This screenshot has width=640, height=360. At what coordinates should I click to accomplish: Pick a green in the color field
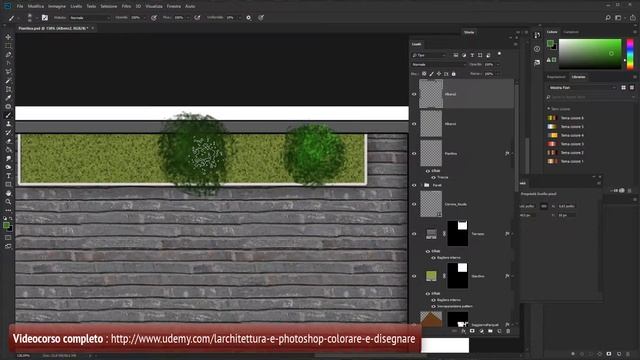click(590, 54)
